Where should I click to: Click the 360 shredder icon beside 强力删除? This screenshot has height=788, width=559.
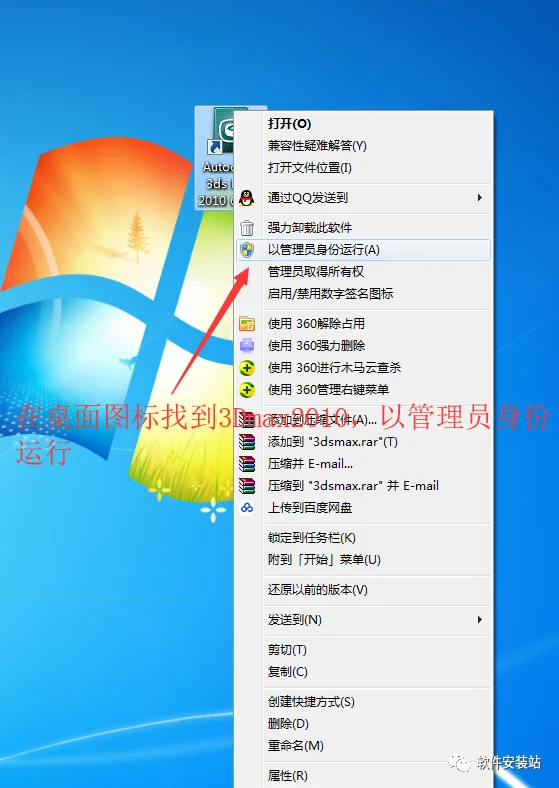247,346
